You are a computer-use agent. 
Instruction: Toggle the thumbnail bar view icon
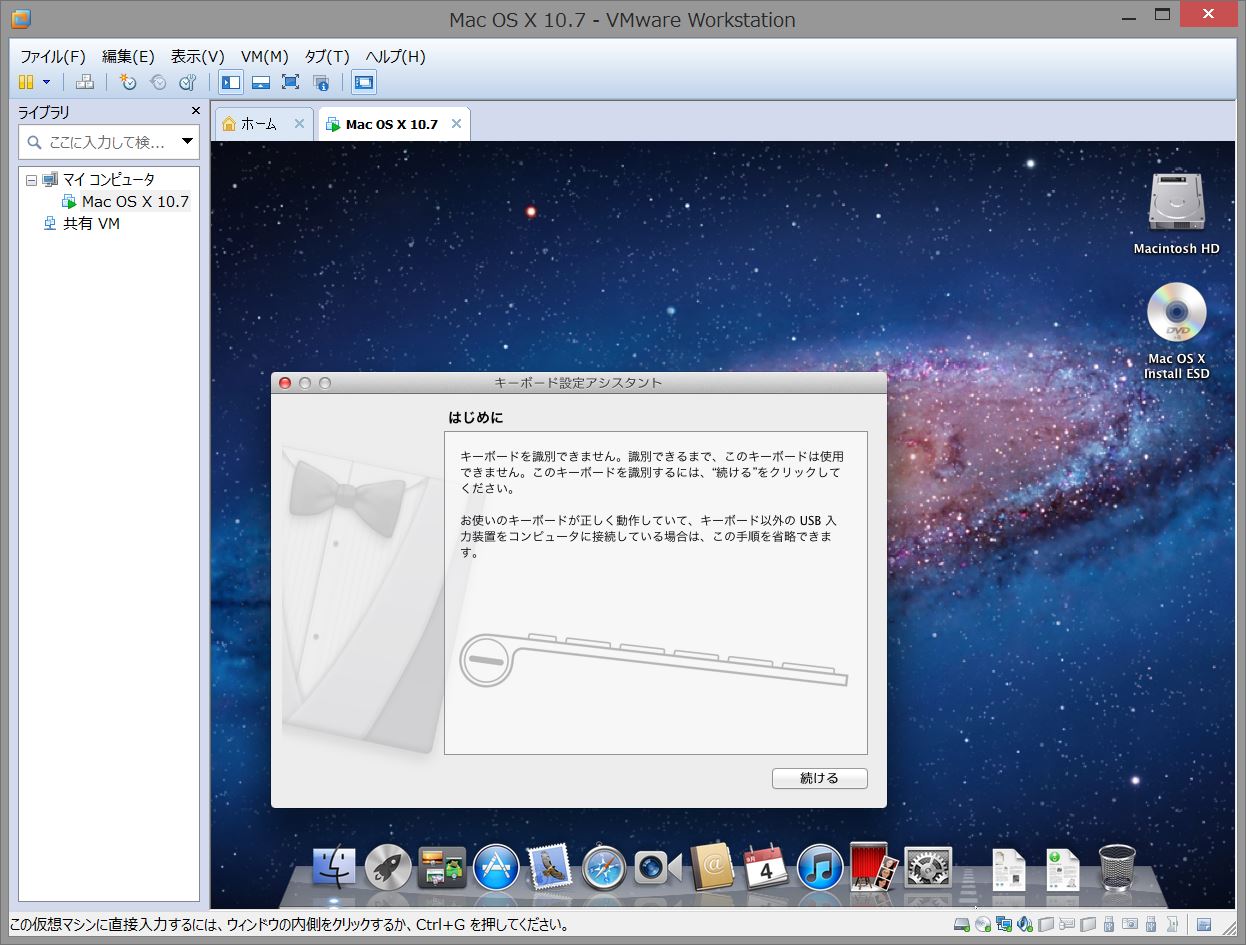click(x=260, y=82)
